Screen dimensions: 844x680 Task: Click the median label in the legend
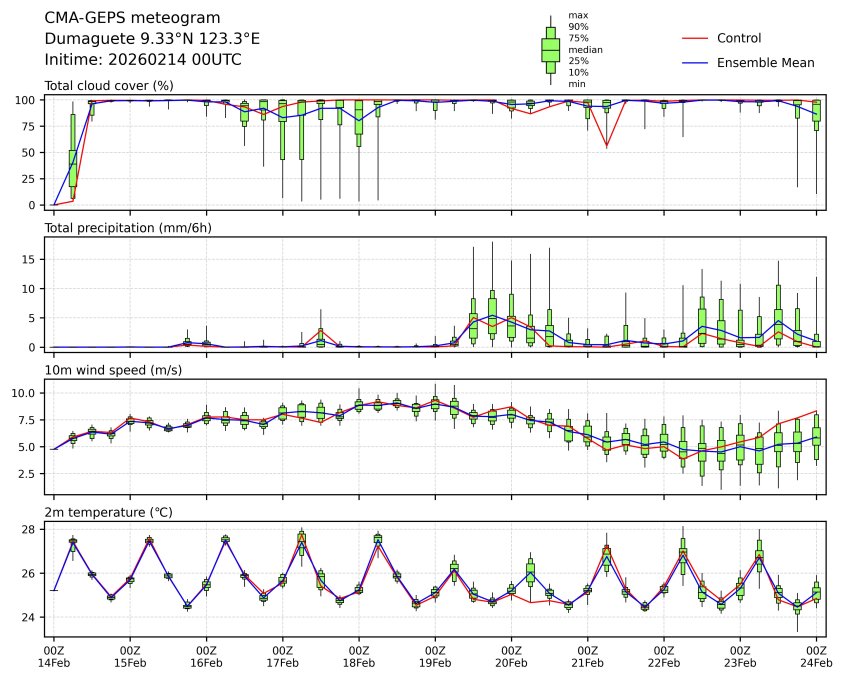pyautogui.click(x=585, y=49)
